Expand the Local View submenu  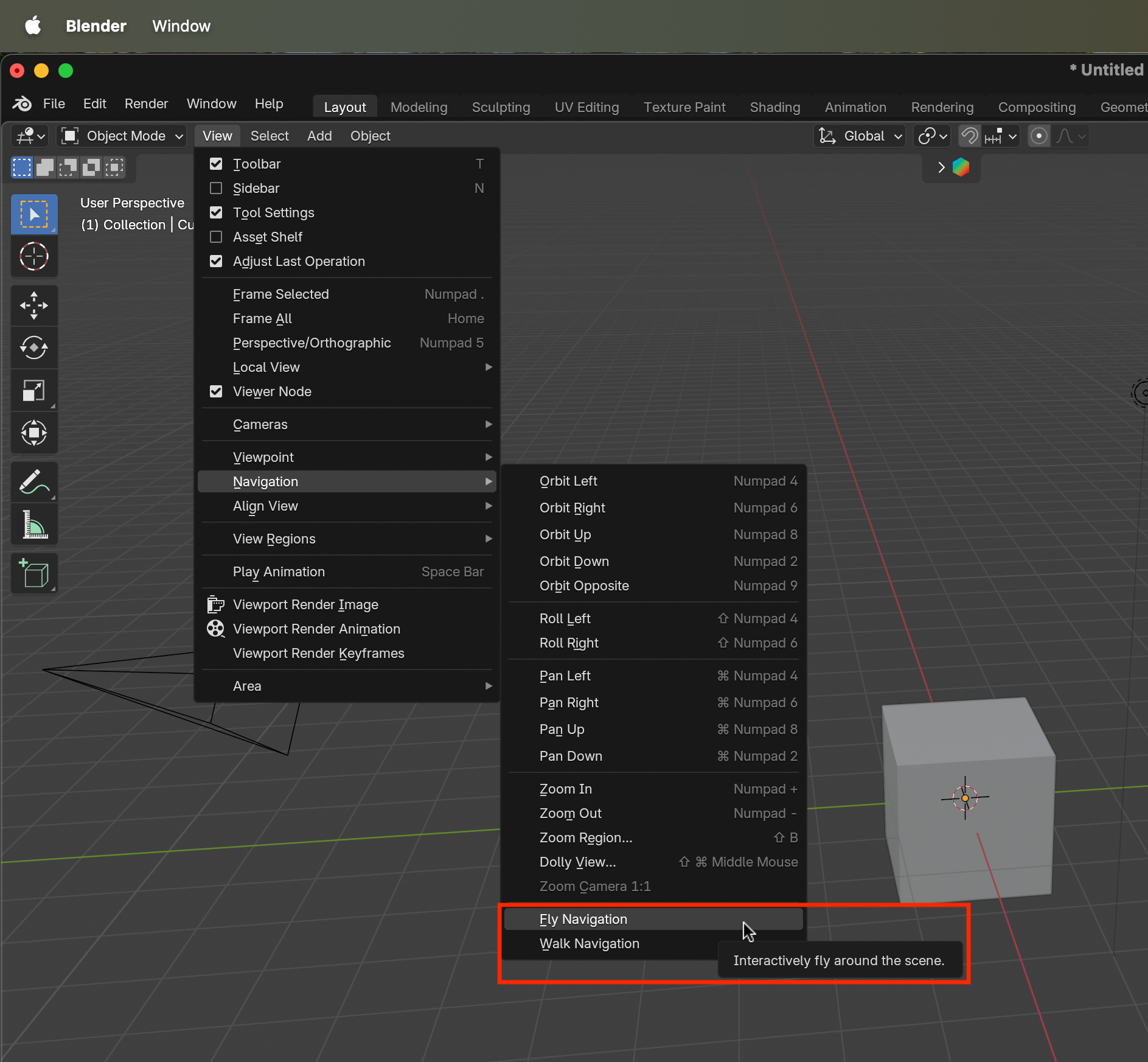(x=347, y=367)
